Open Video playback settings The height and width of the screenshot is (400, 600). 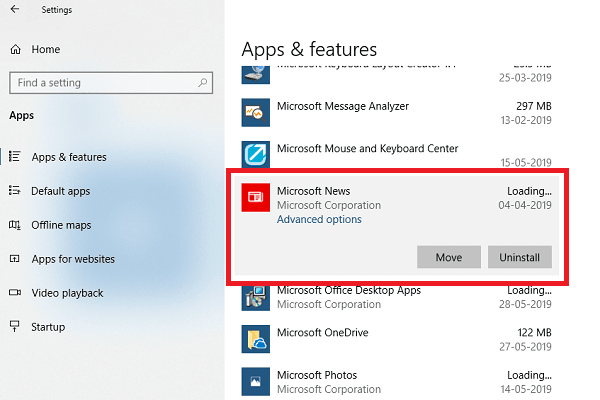click(x=67, y=293)
